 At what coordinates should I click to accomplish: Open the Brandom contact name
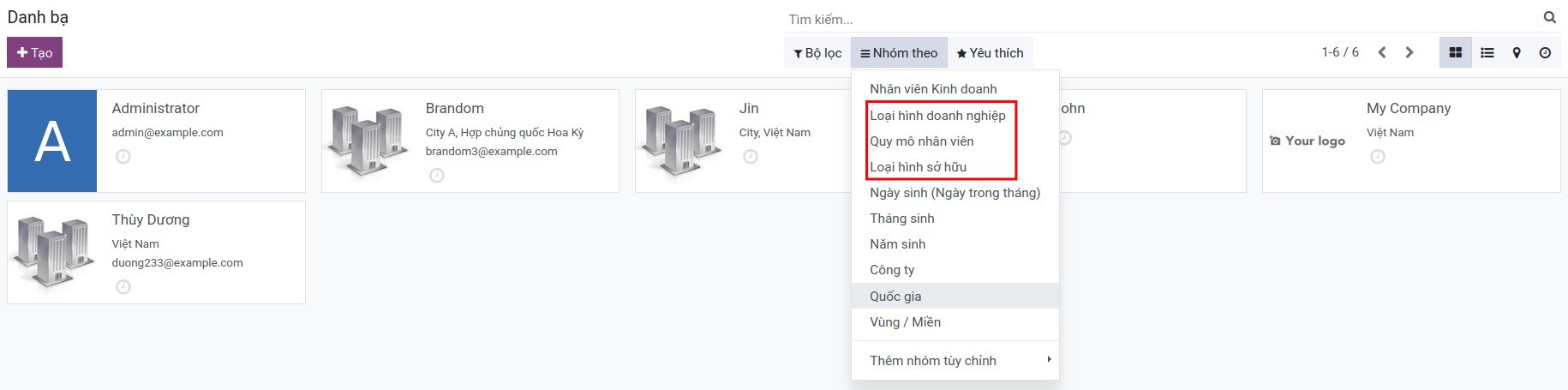[454, 108]
